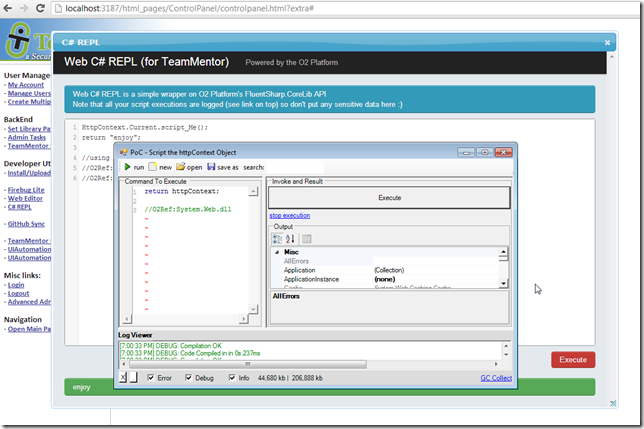Click the browser address bar
The image size is (644, 429).
pyautogui.click(x=345, y=8)
